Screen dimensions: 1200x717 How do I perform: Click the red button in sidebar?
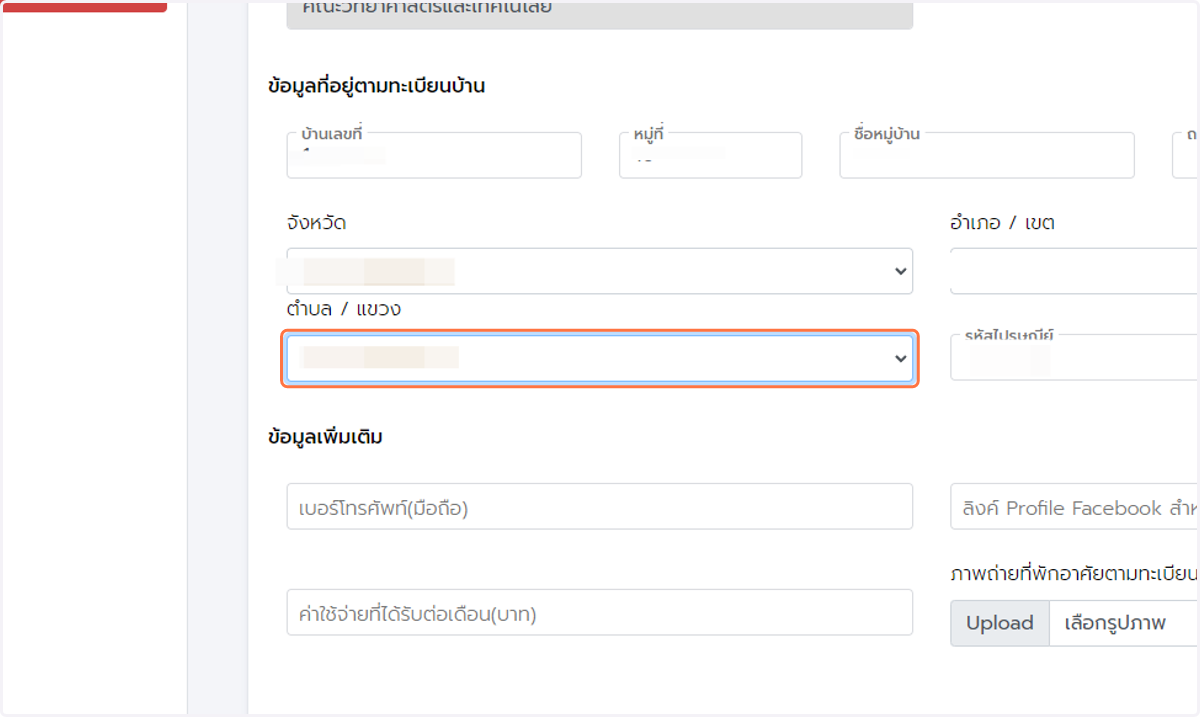pos(86,6)
